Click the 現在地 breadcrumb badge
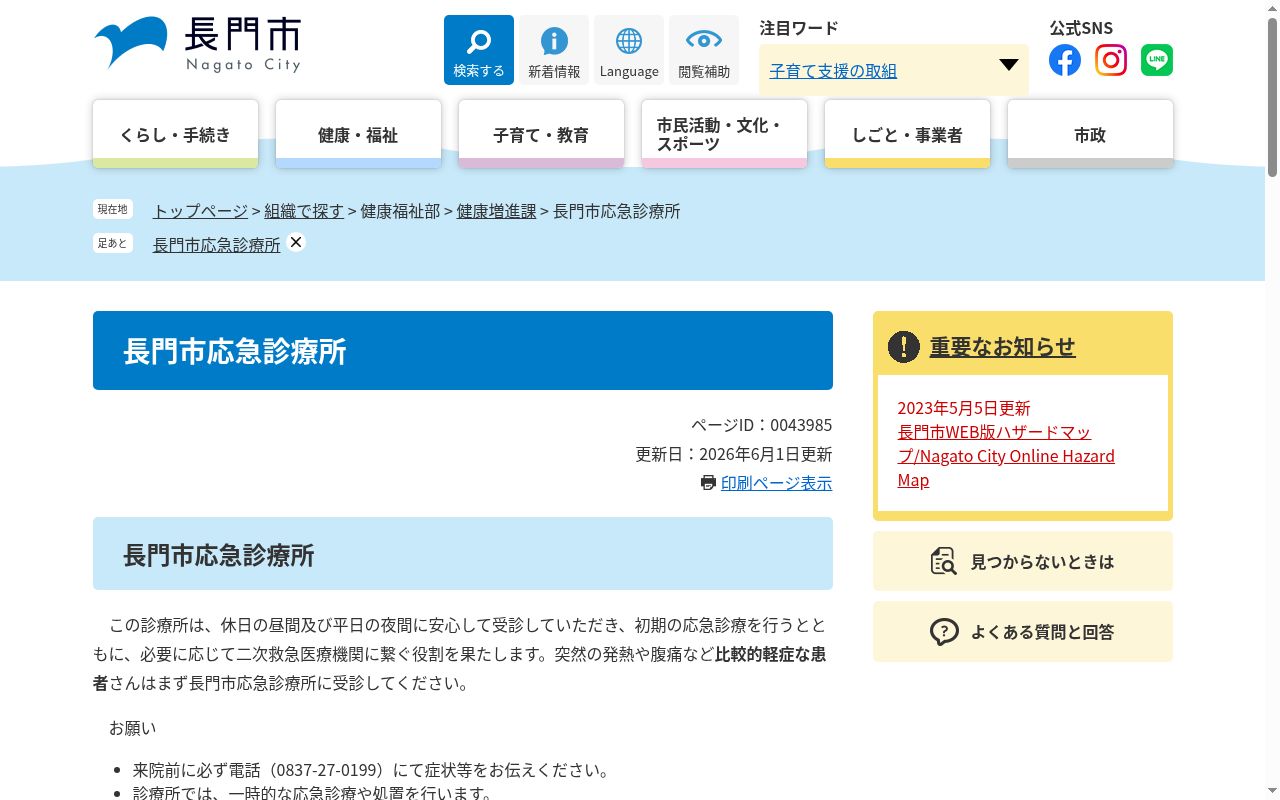 [113, 209]
